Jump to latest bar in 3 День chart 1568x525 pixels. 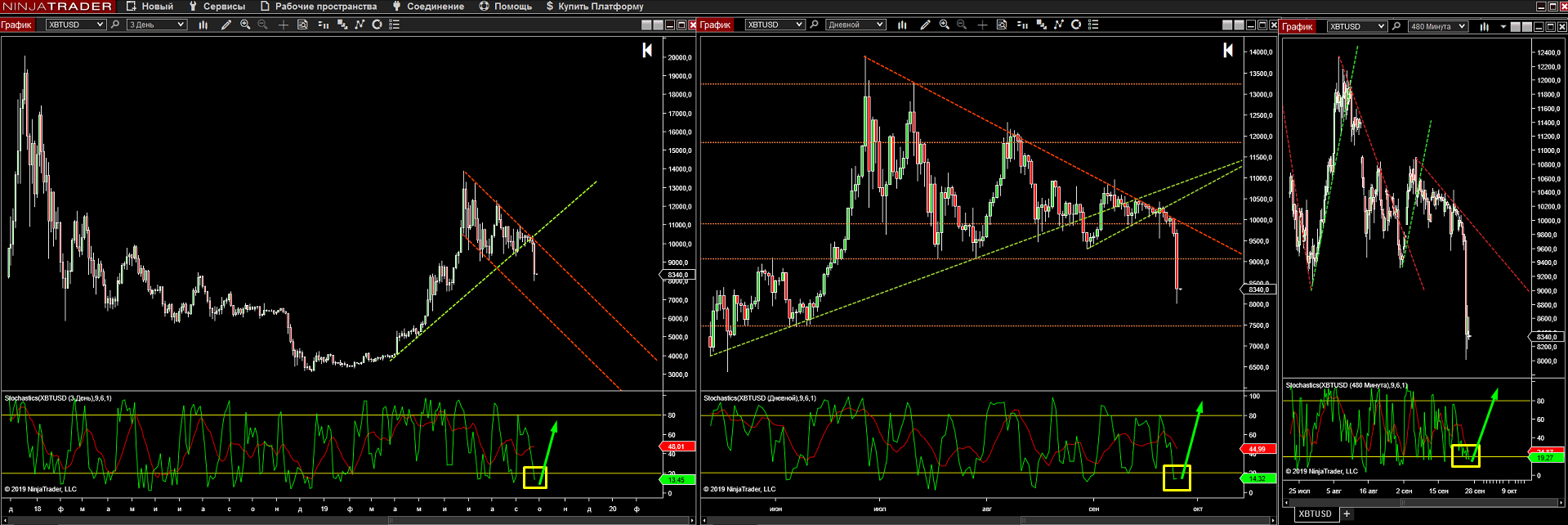pos(647,51)
